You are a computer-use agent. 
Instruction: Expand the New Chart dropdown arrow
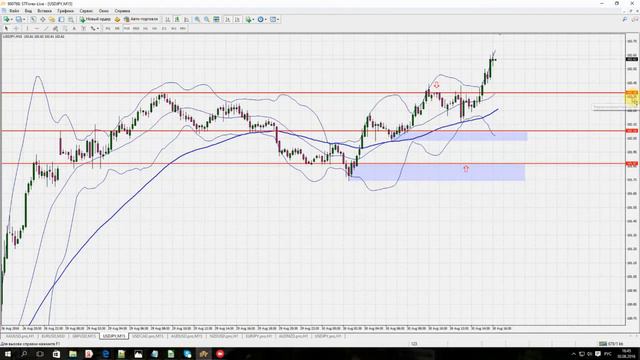[x=12, y=19]
